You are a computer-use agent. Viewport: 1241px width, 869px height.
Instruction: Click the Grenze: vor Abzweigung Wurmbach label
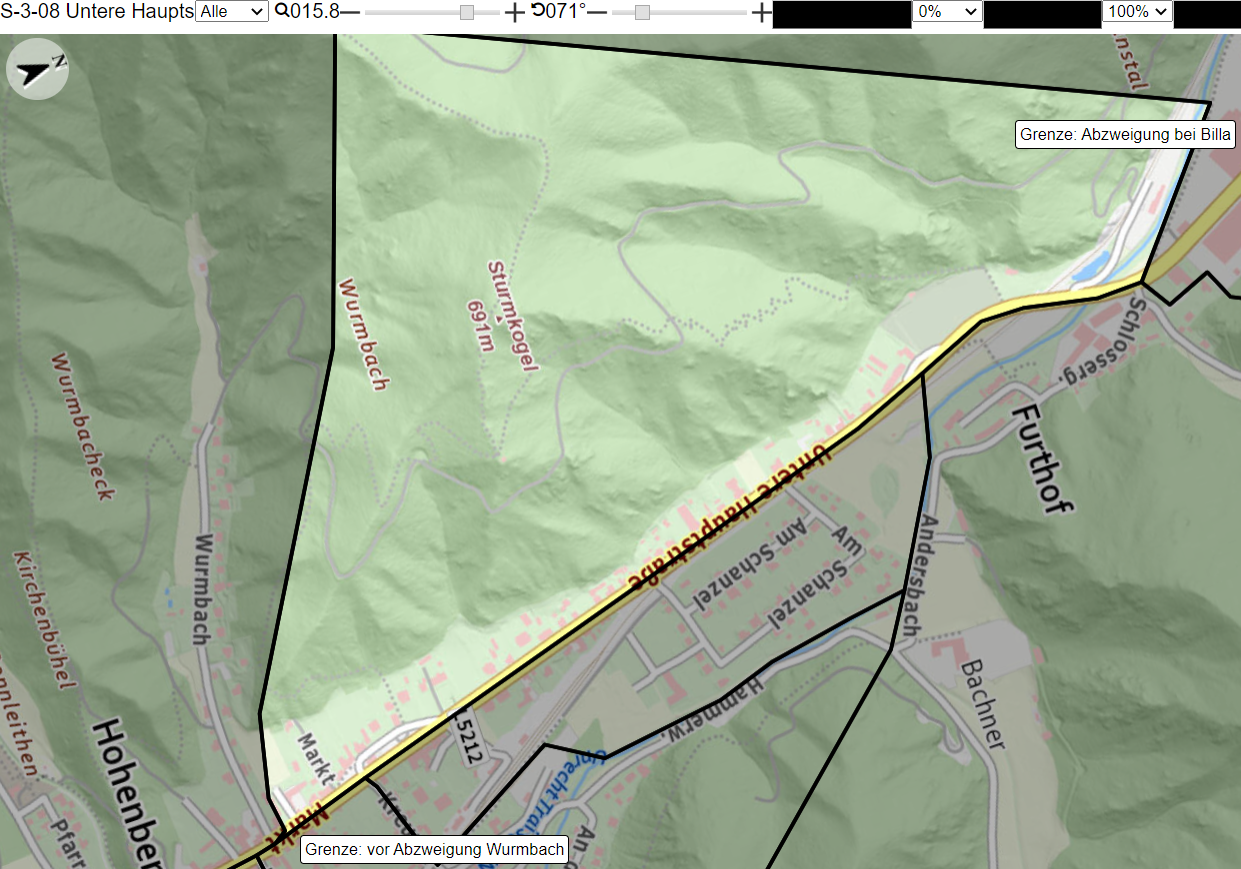click(x=435, y=850)
